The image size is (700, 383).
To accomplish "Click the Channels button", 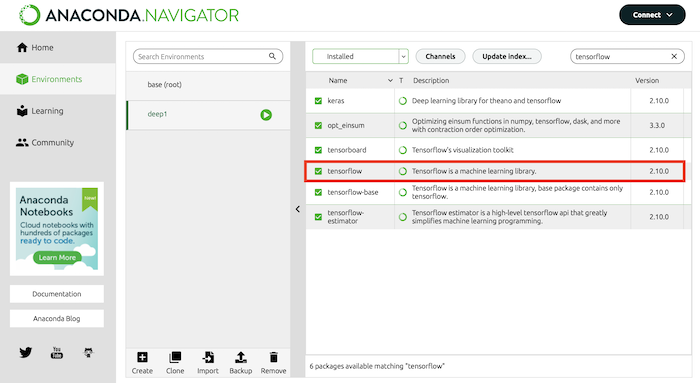I will click(440, 56).
